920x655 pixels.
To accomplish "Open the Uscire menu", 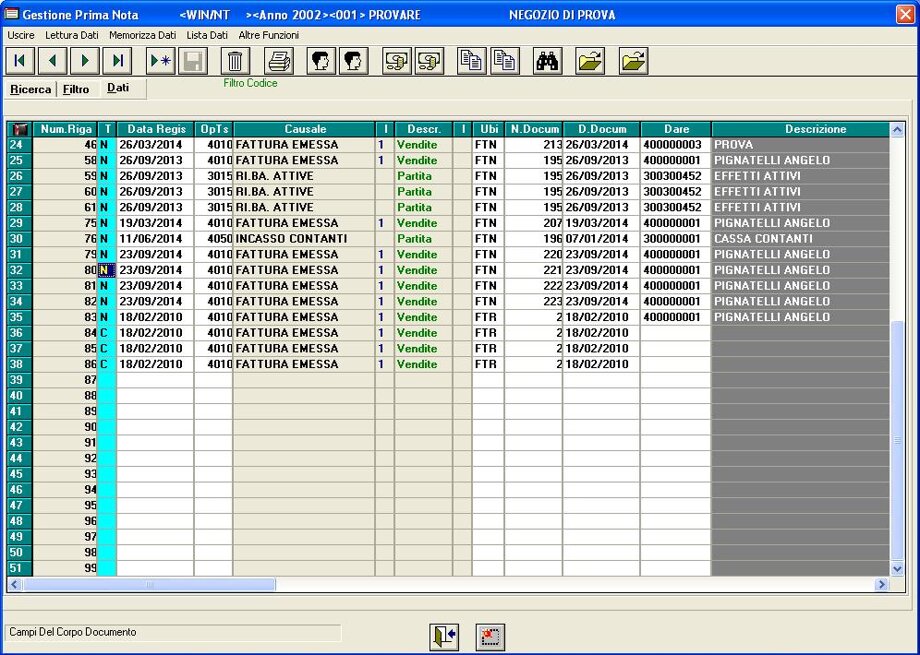I will (x=20, y=35).
